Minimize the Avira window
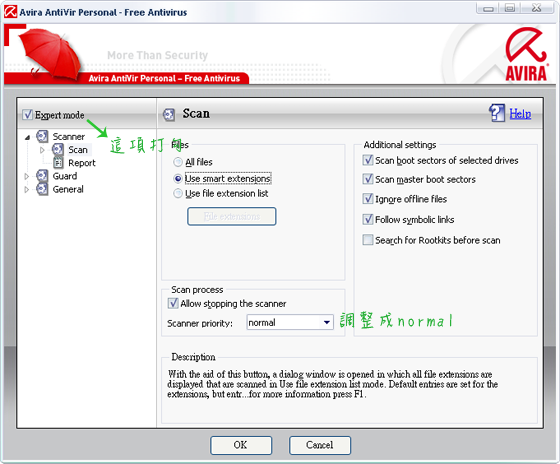This screenshot has width=560, height=464. 489,8
